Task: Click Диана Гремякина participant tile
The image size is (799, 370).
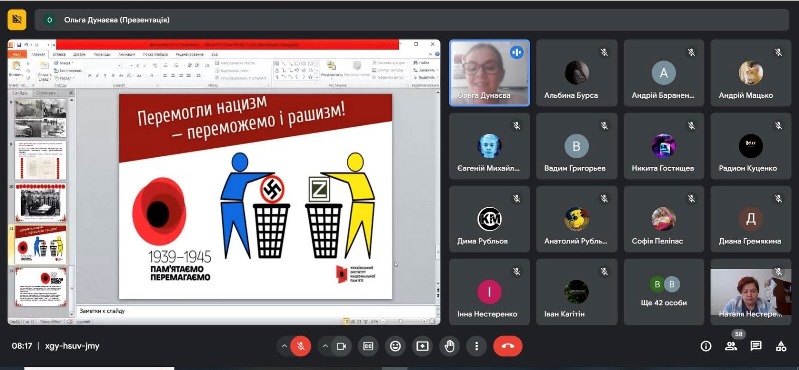Action: click(x=751, y=219)
